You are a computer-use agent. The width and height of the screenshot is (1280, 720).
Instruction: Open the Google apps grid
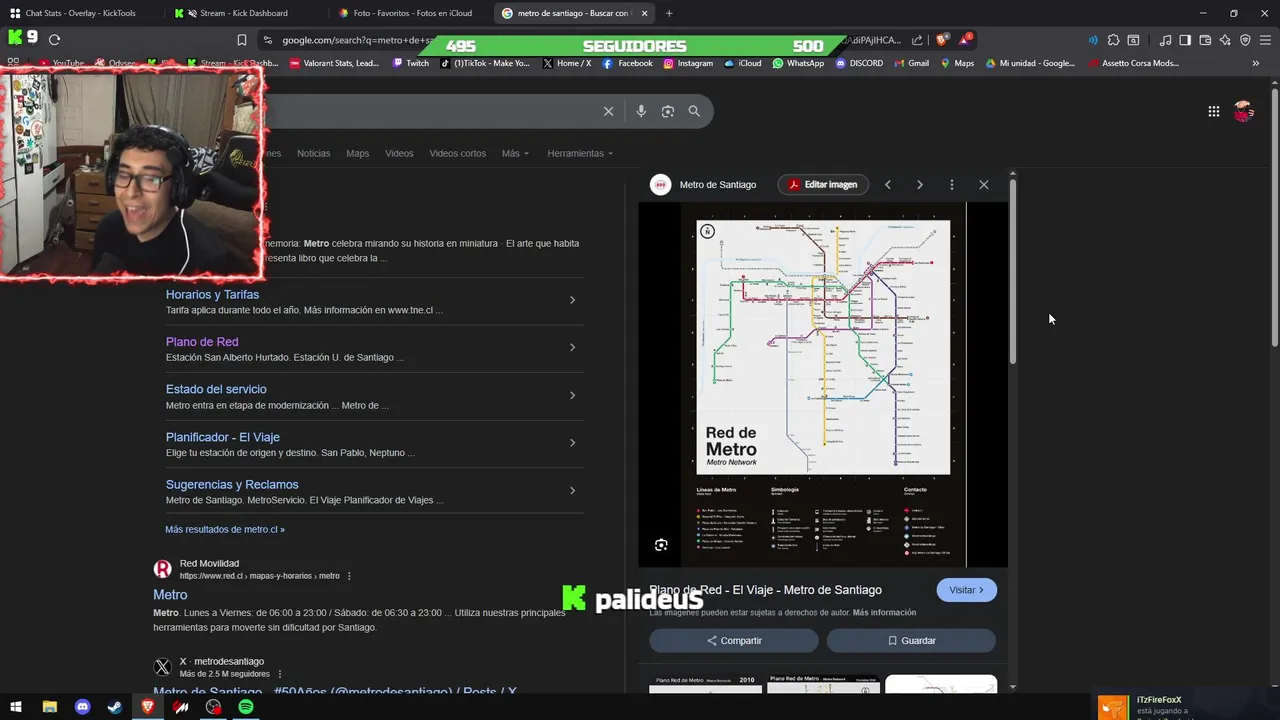1213,112
